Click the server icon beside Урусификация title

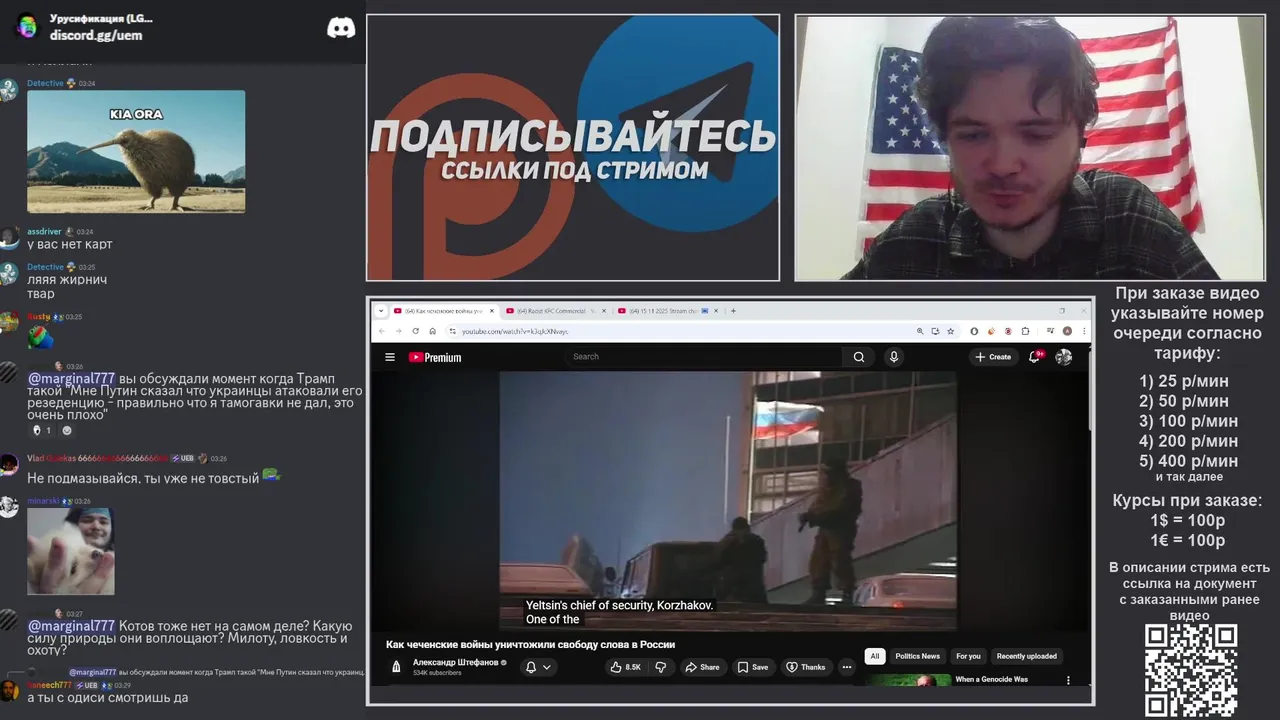tap(27, 26)
